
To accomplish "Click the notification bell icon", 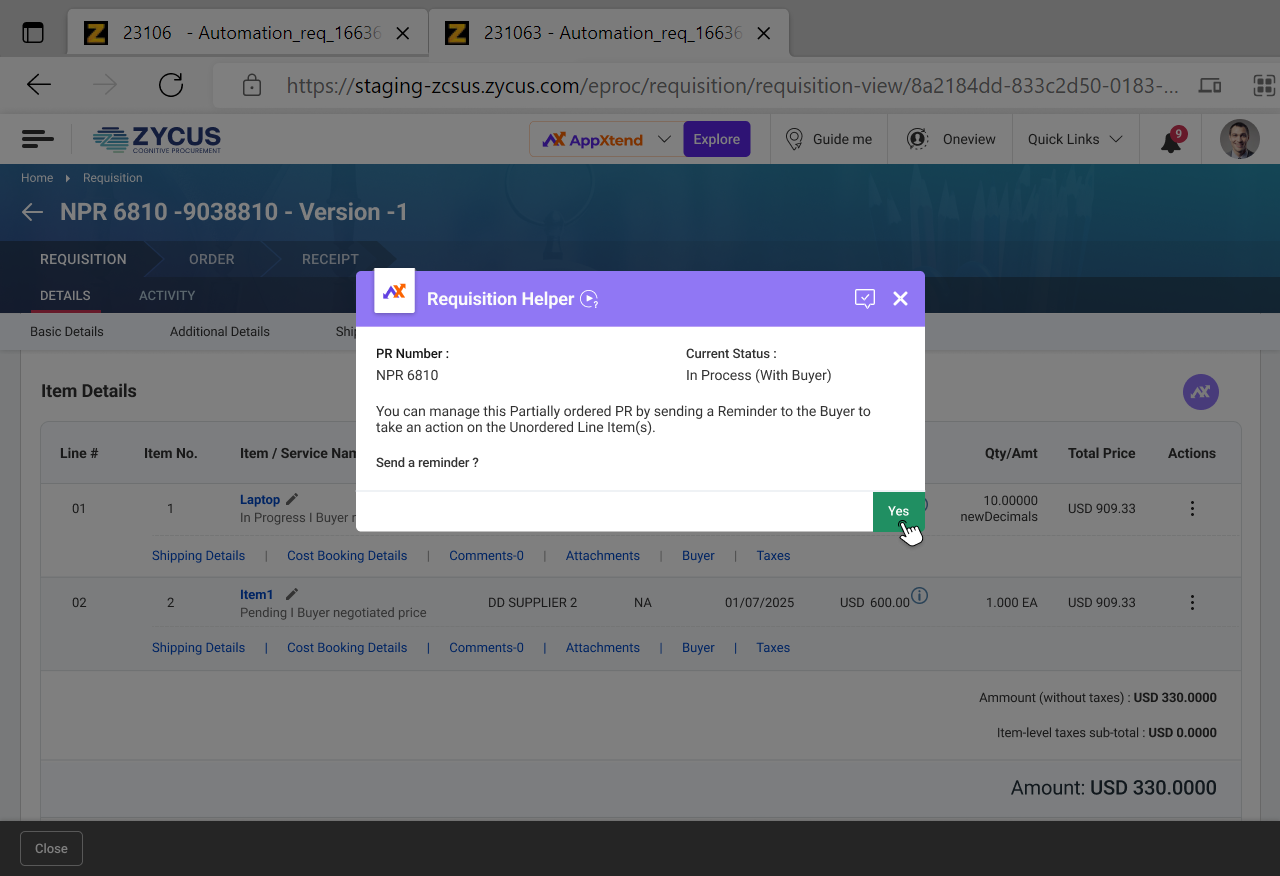I will coord(1171,141).
